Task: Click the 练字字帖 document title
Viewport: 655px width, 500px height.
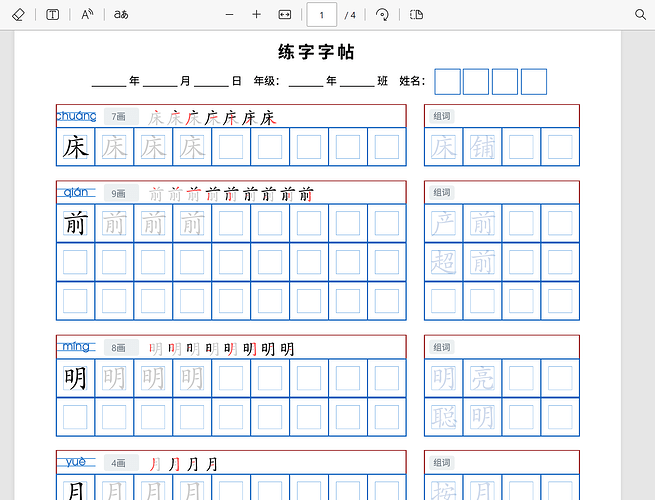Action: [317, 52]
